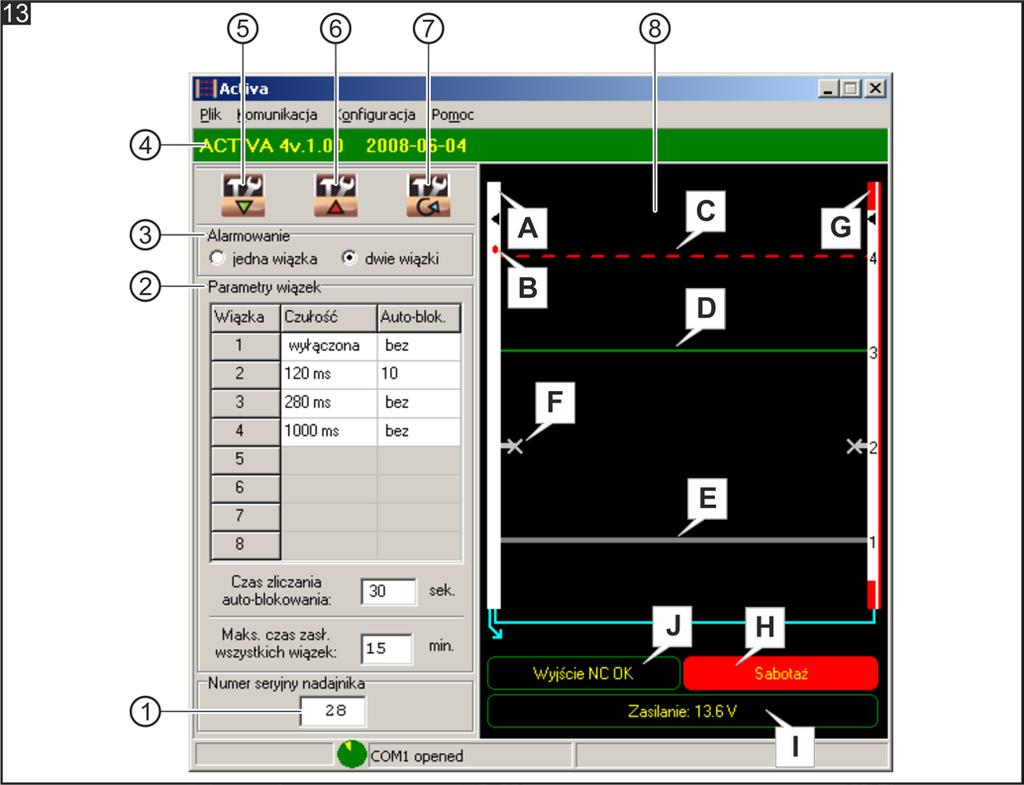Click the 'COM1 opened' status bar text
Image resolution: width=1024 pixels, height=785 pixels.
417,756
